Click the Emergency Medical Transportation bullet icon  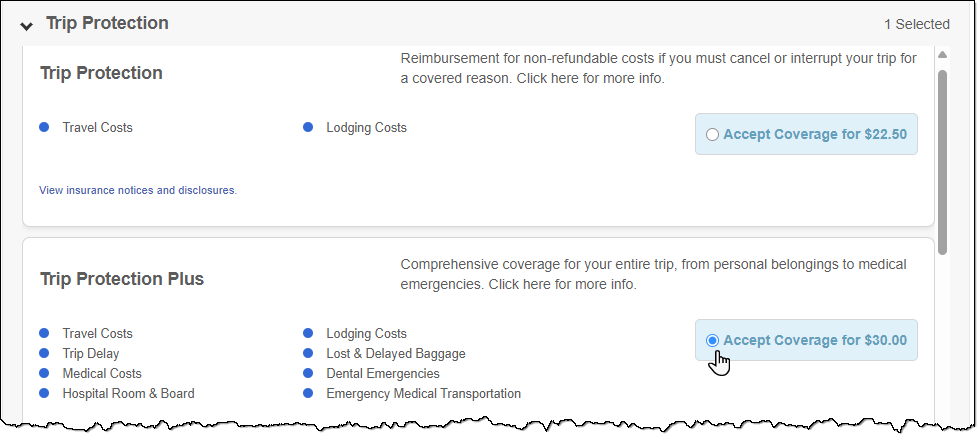click(308, 393)
